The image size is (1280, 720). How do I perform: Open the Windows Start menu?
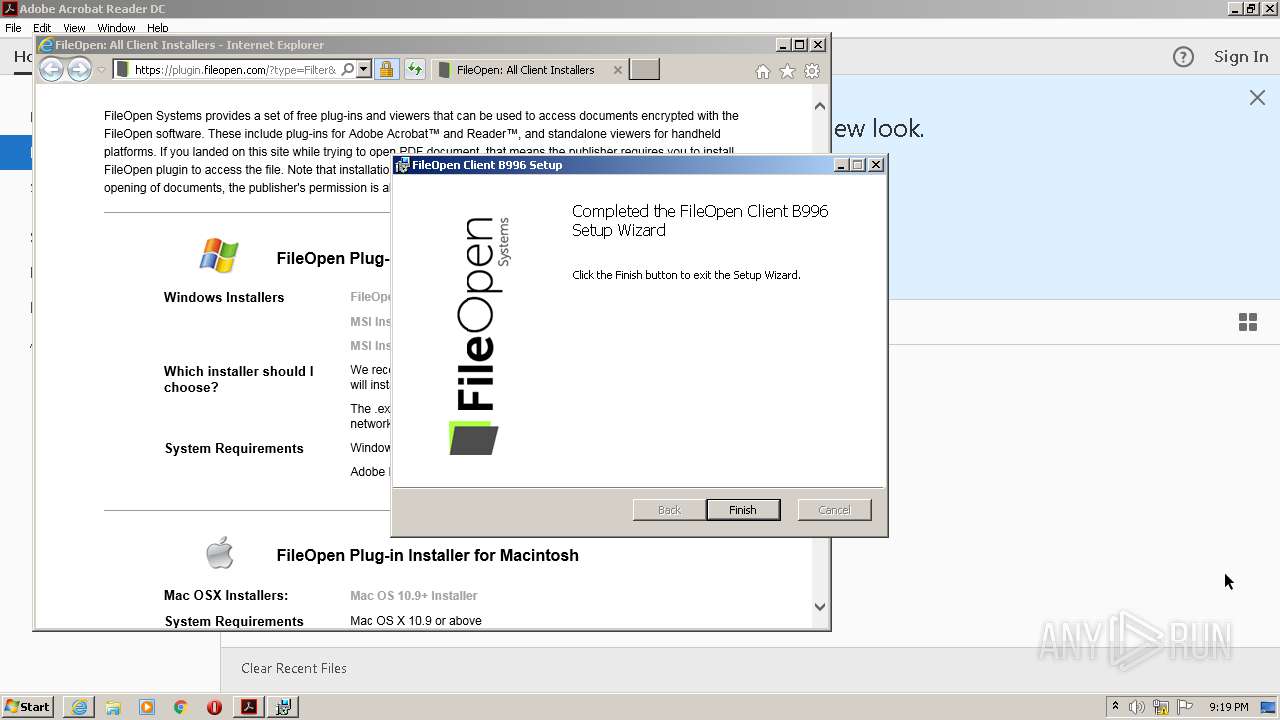[x=28, y=707]
